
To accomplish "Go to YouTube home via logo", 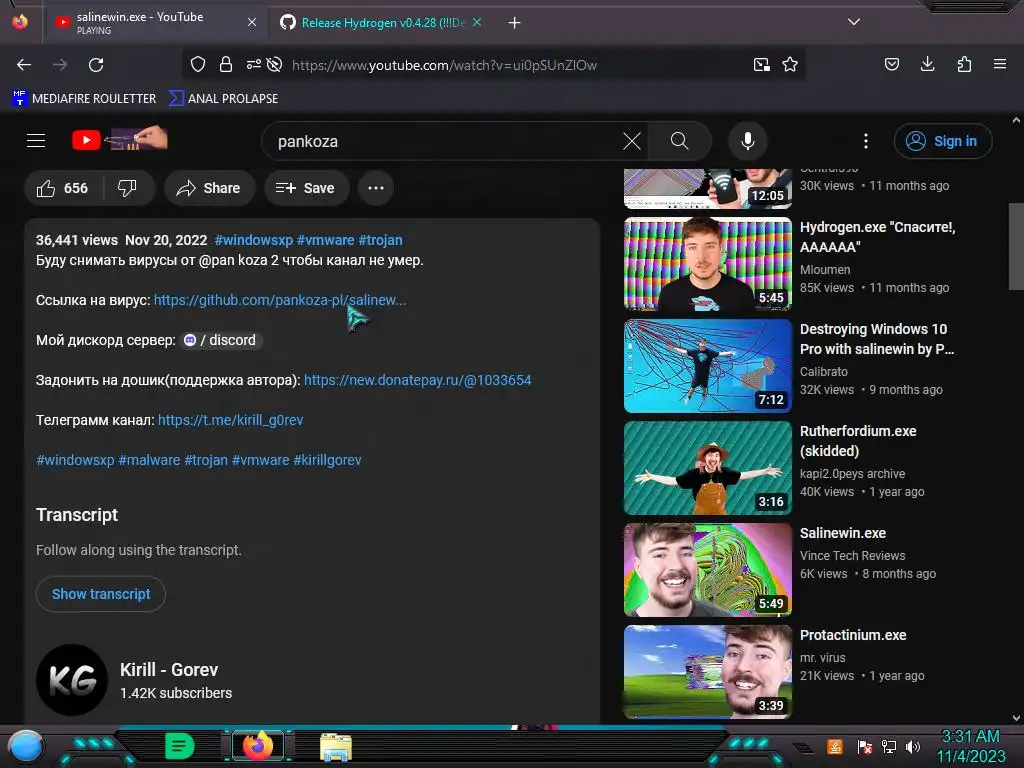I will coord(120,139).
